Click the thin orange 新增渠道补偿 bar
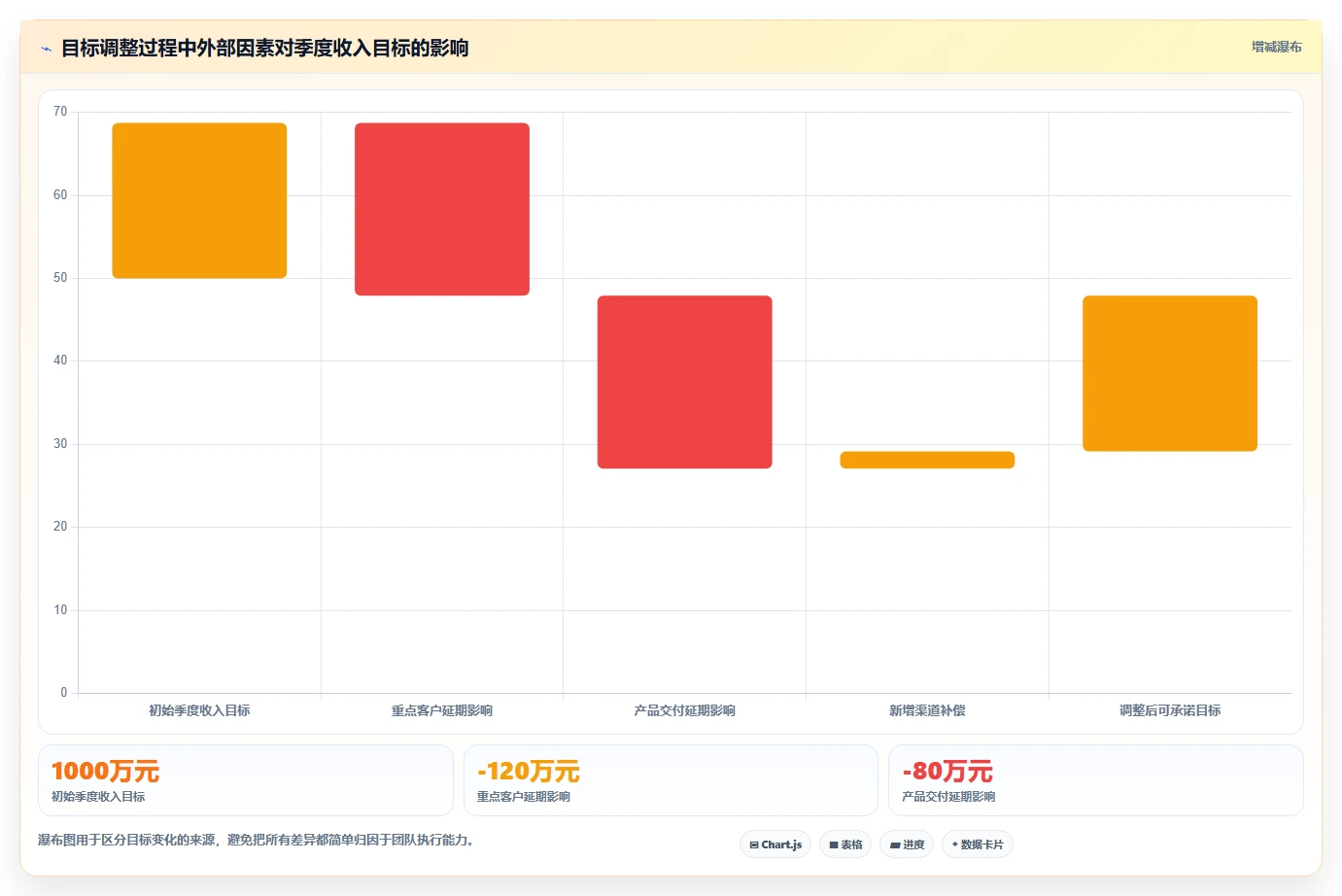This screenshot has height=896, width=1342. tap(927, 460)
